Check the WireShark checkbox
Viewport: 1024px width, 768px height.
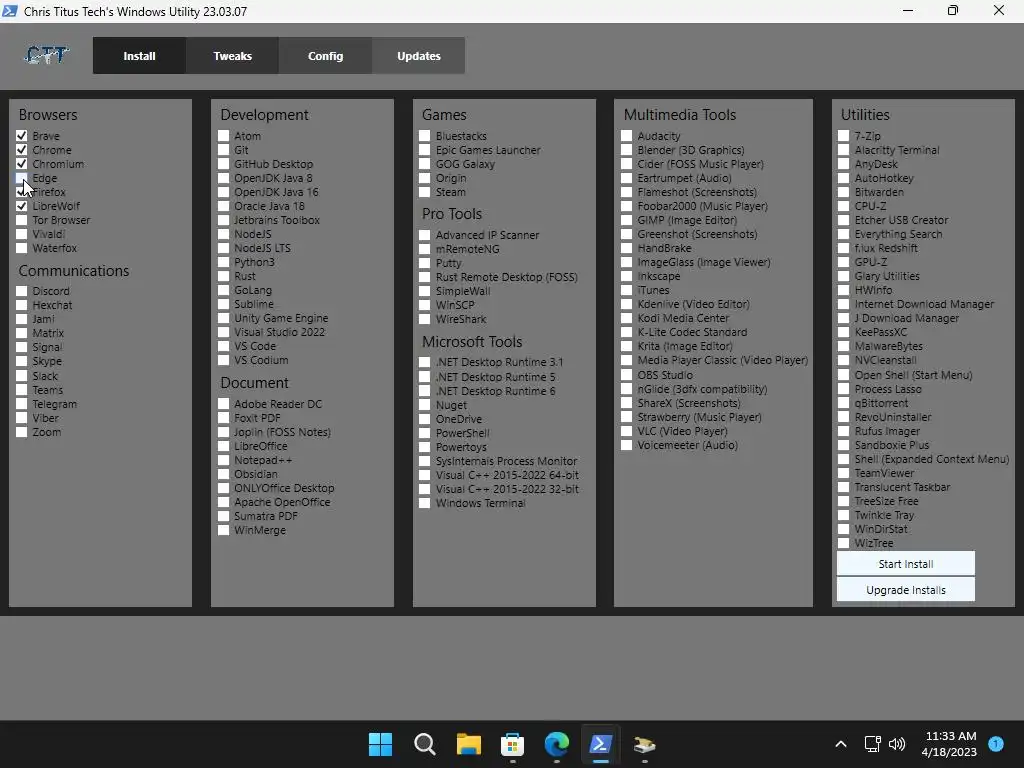coord(424,319)
